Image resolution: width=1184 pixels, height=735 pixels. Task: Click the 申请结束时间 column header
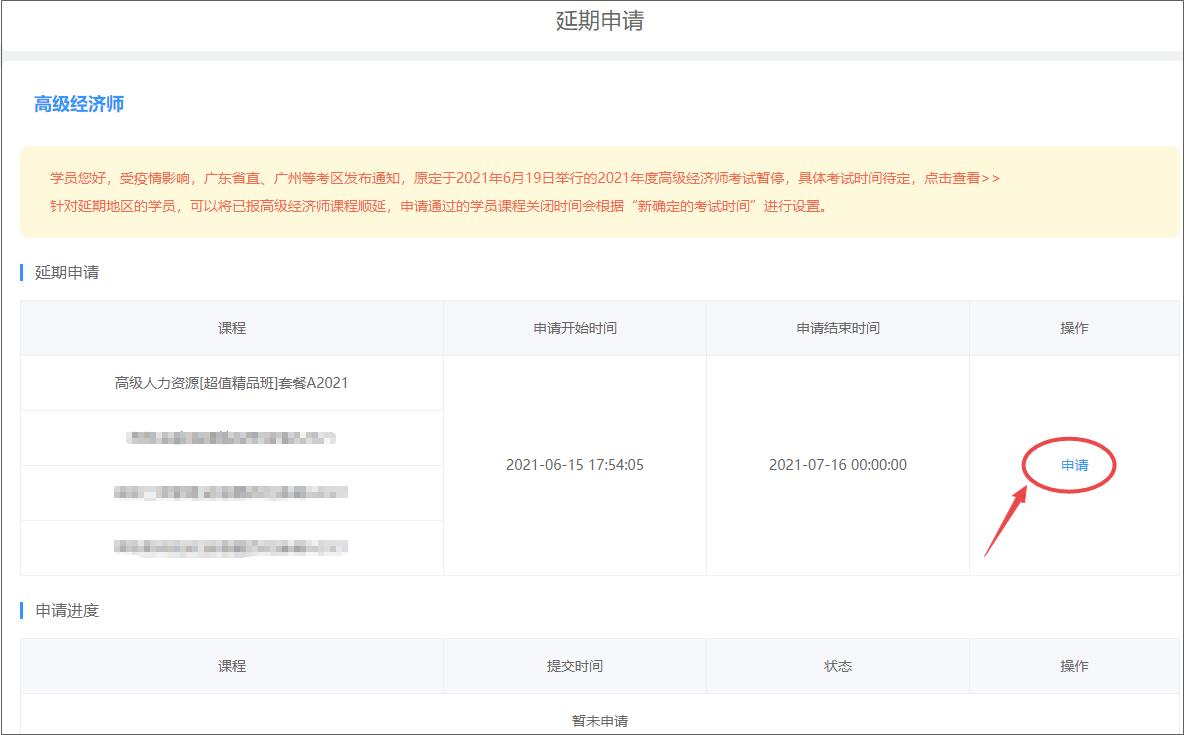click(838, 328)
